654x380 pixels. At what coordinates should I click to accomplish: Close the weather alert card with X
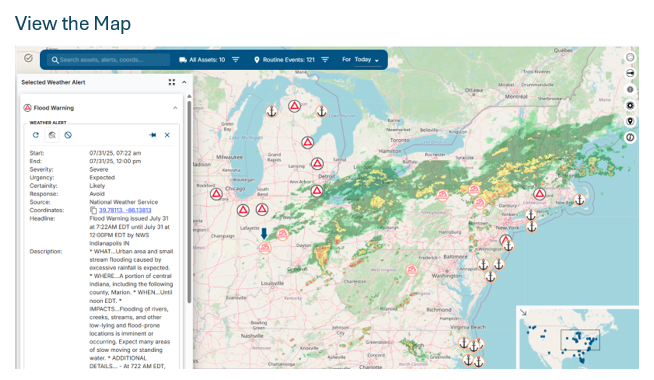coord(167,135)
